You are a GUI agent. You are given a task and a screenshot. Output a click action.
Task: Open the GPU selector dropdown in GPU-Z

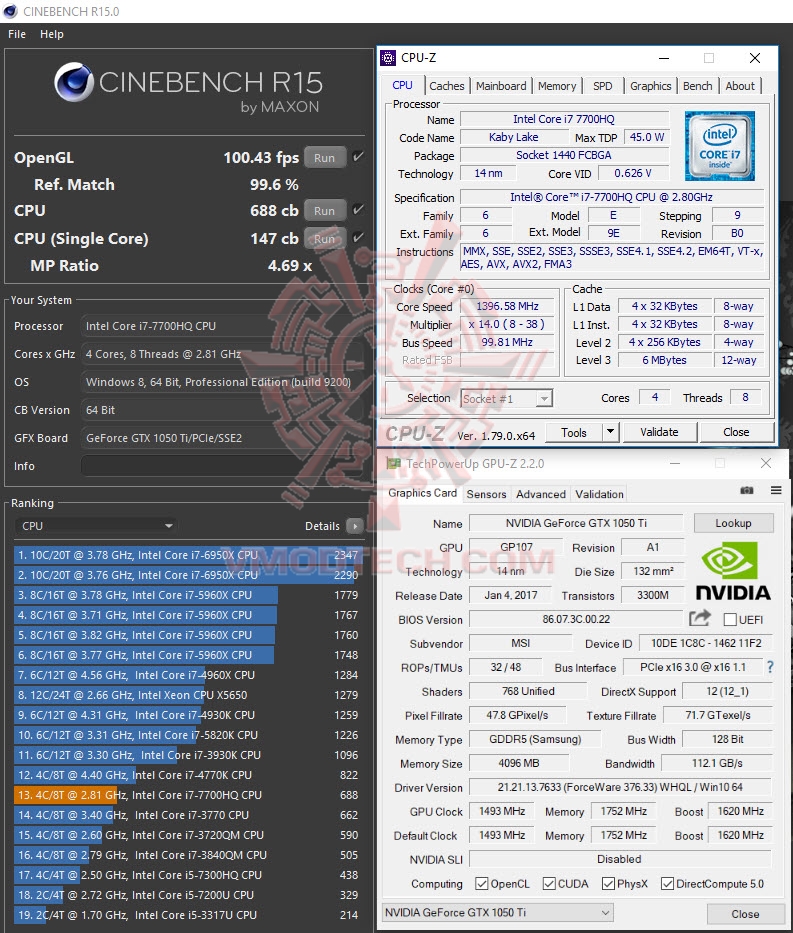pos(498,912)
